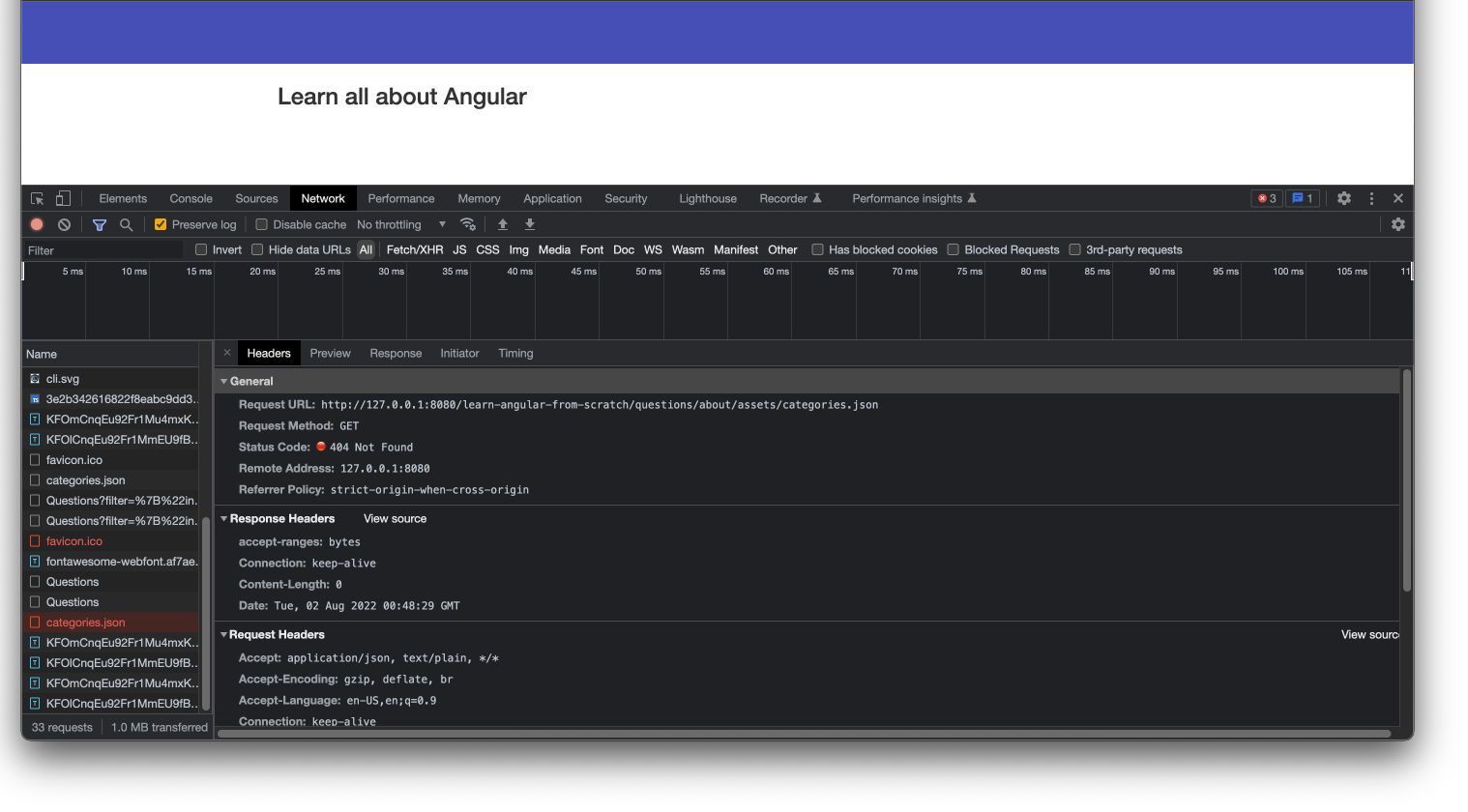The image size is (1468, 812).
Task: Open the Timing details tab
Action: [515, 353]
